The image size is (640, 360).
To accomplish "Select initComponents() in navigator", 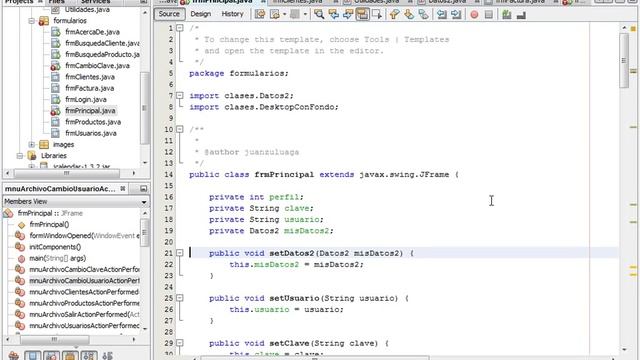I will pos(55,247).
